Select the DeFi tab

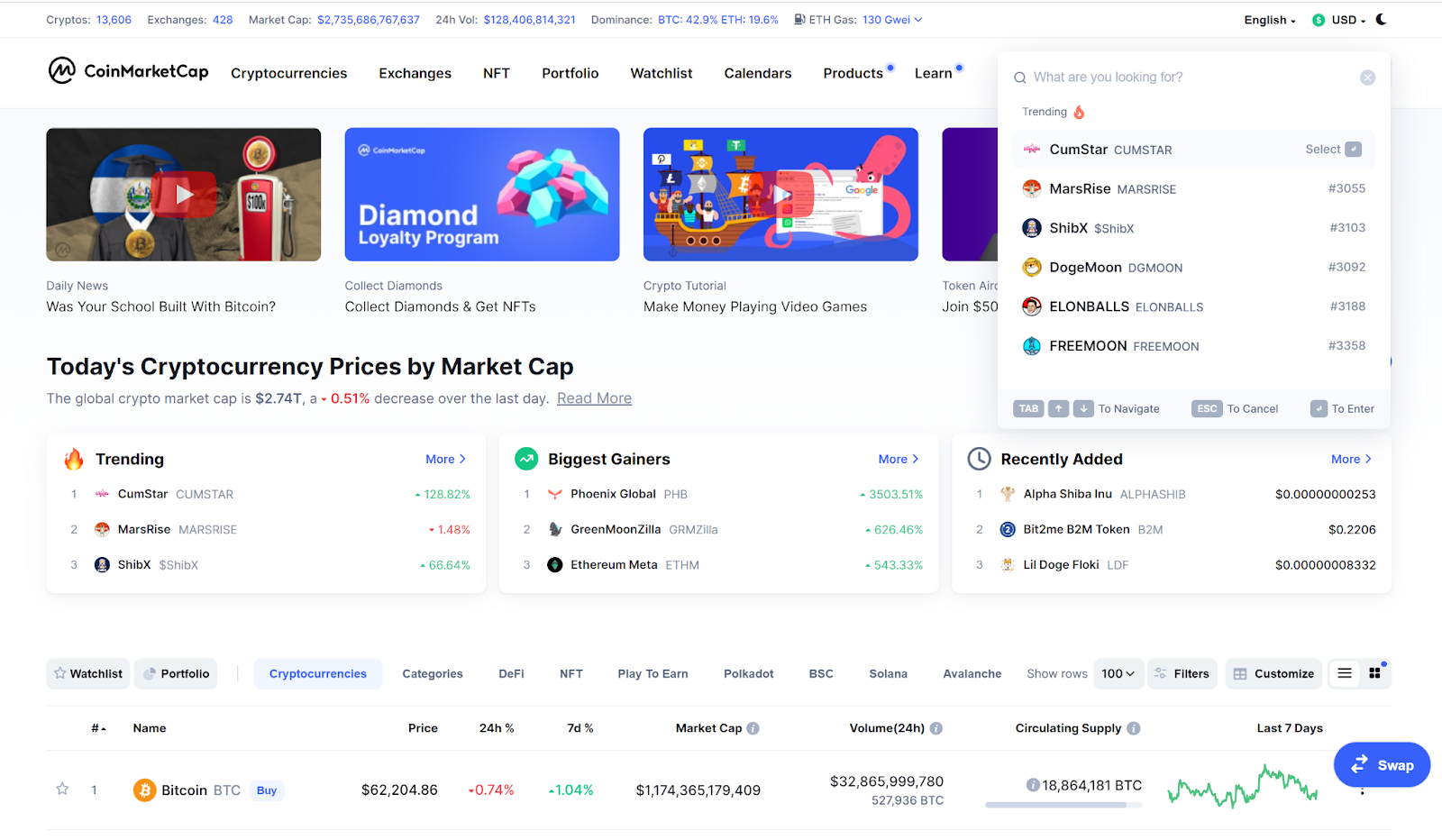tap(511, 673)
